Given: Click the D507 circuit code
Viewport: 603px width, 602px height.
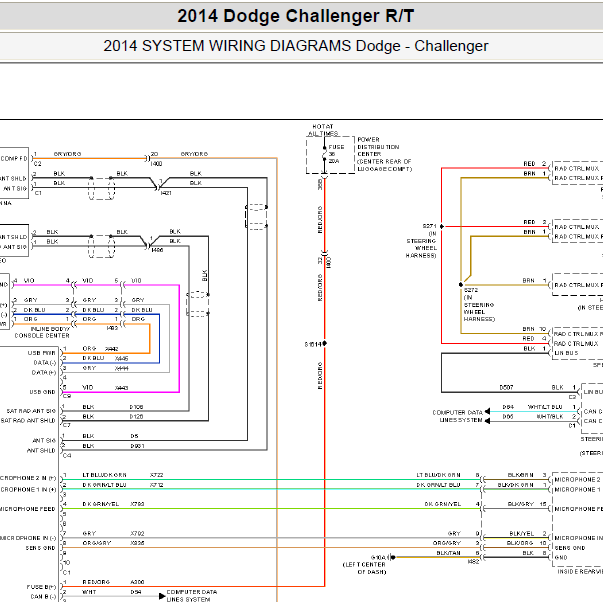Looking at the screenshot, I should (506, 387).
